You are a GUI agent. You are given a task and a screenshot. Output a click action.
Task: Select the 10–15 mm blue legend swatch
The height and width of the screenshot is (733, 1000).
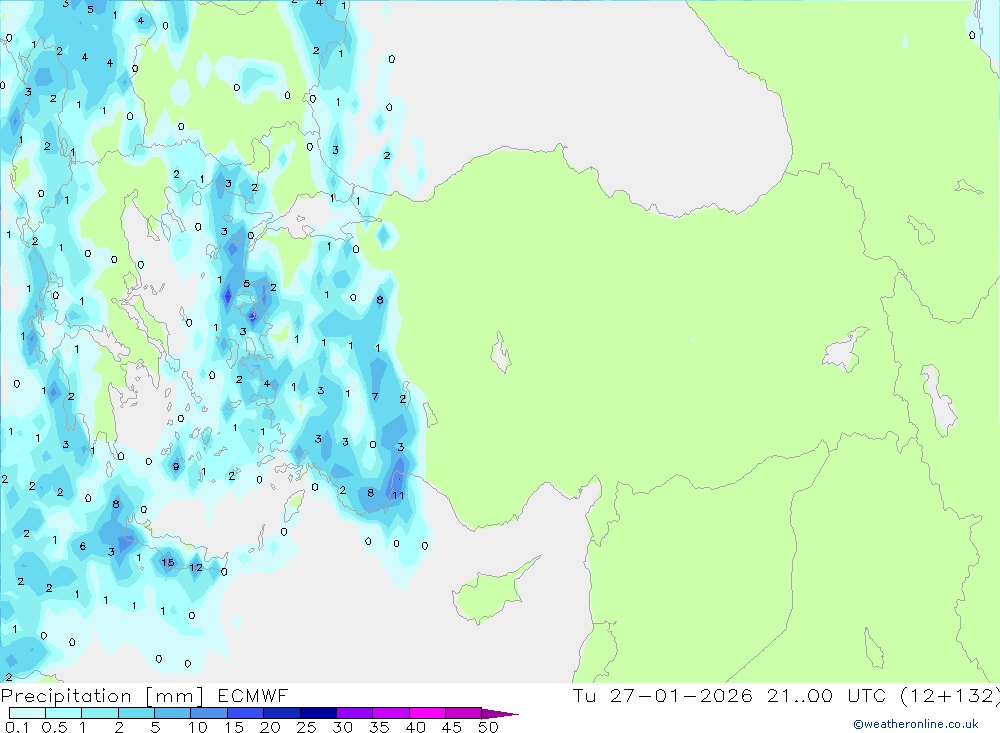(x=209, y=713)
